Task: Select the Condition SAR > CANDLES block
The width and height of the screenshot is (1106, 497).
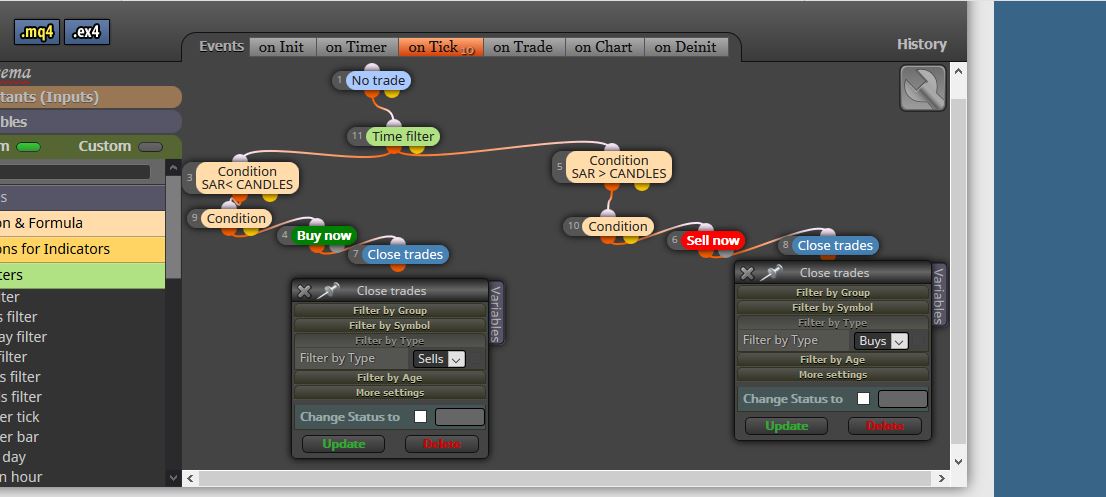Action: pos(619,167)
